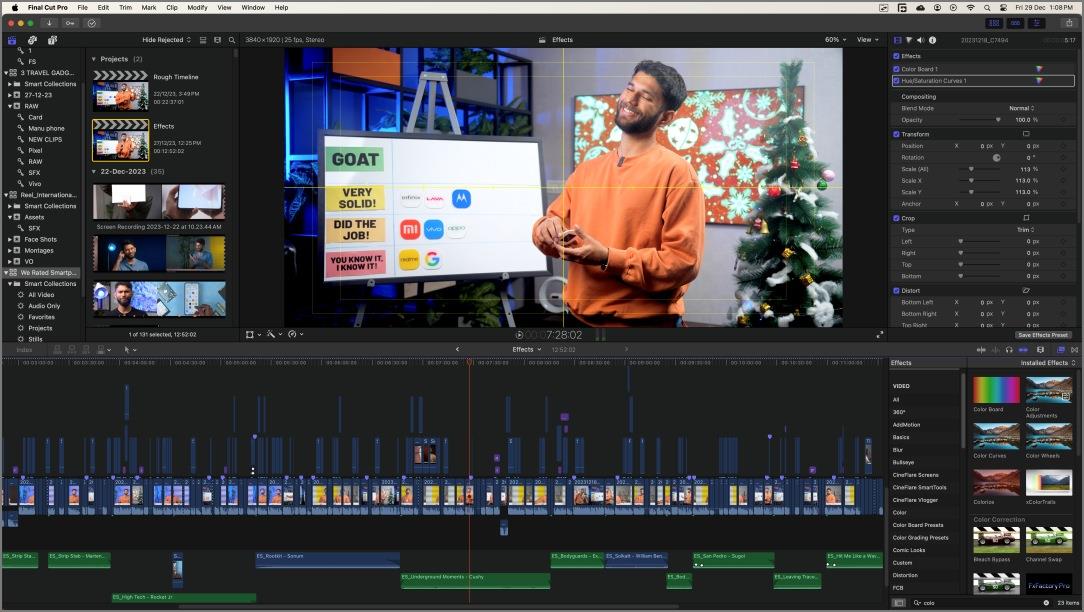Select the Blur effects category

coord(897,450)
